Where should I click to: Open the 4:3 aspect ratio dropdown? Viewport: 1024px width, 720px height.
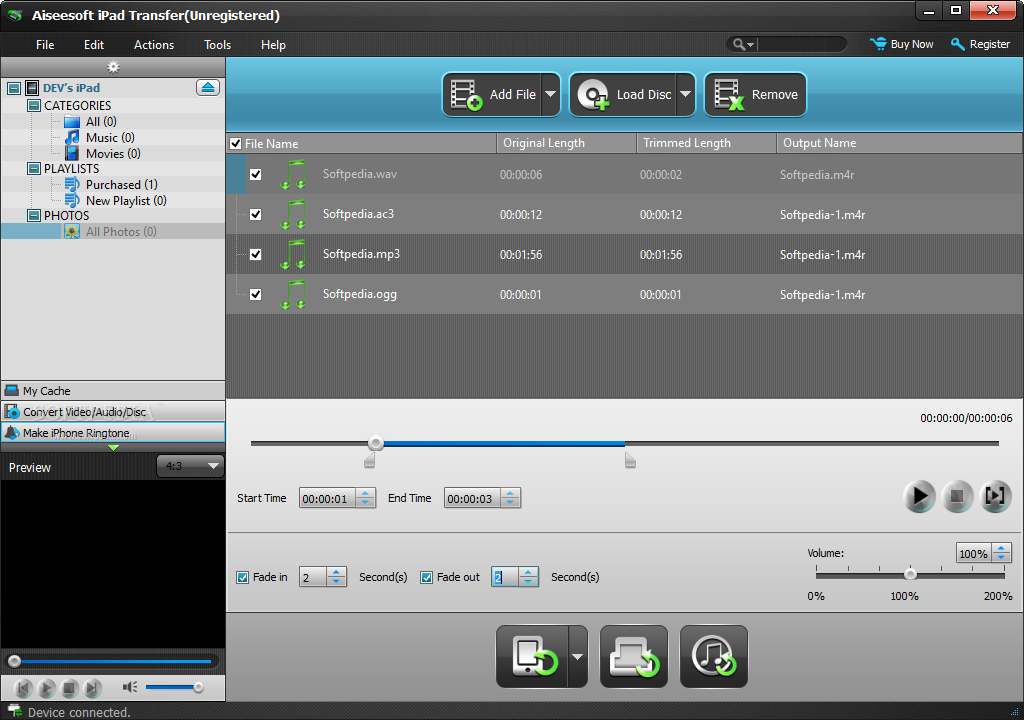pos(190,466)
